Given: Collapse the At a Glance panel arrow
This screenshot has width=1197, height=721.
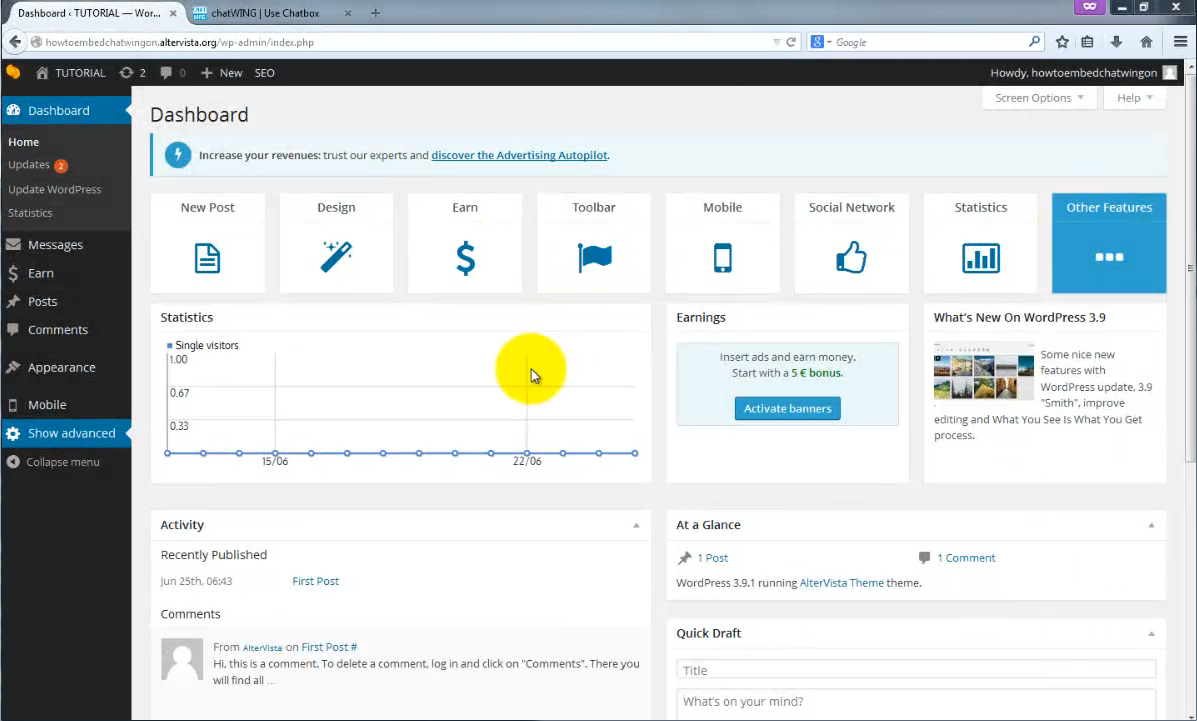Looking at the screenshot, I should click(x=1151, y=525).
